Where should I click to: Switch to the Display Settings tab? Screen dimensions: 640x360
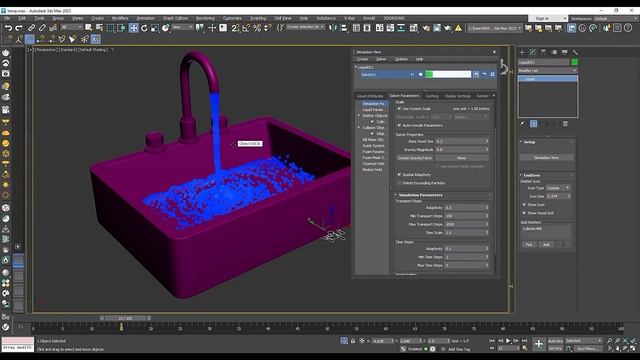click(x=458, y=96)
